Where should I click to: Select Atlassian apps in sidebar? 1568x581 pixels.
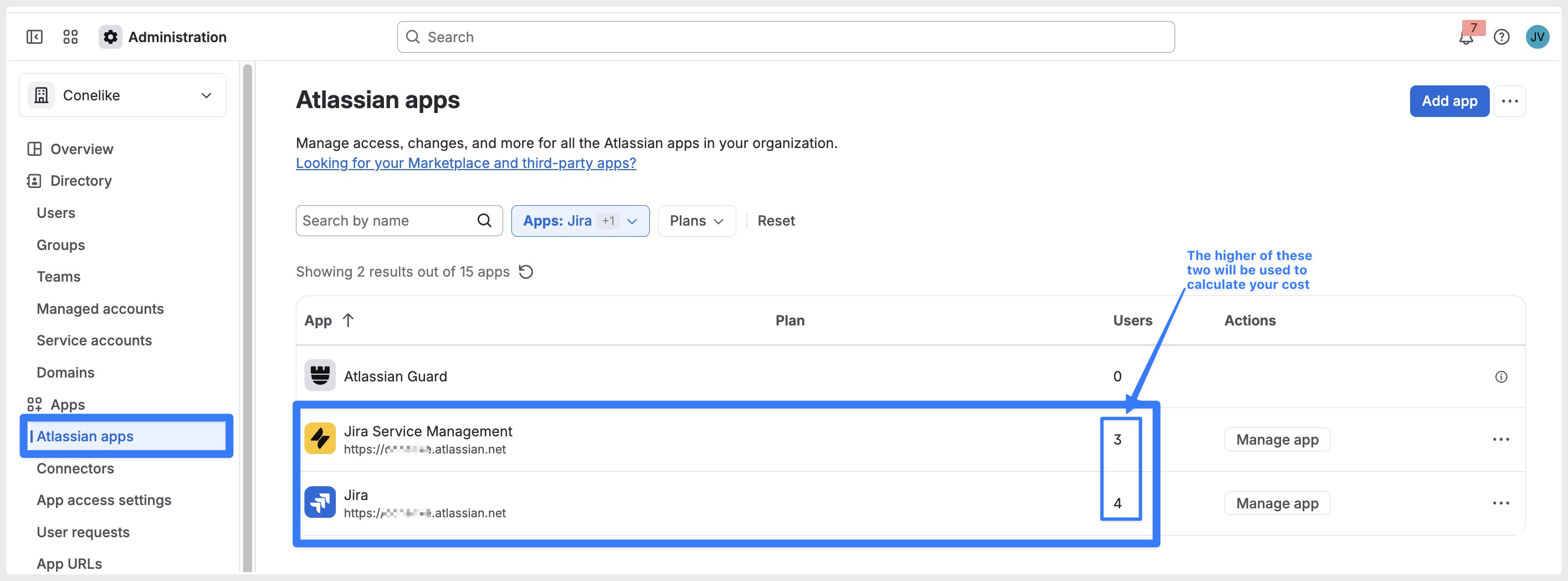coord(127,436)
